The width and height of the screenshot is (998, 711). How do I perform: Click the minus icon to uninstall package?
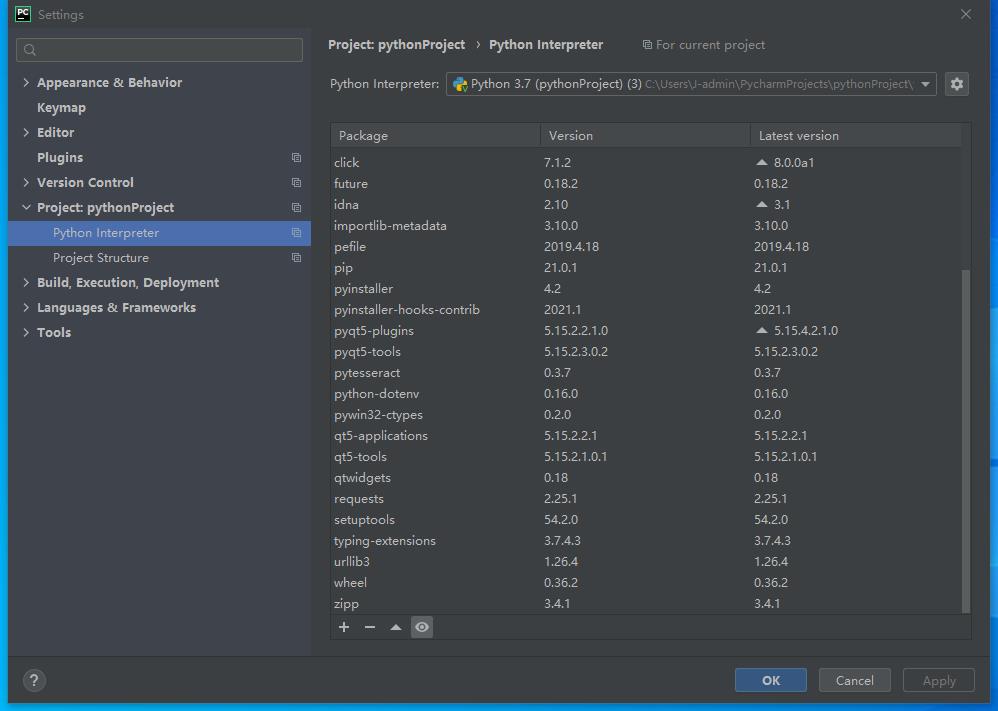pos(370,627)
